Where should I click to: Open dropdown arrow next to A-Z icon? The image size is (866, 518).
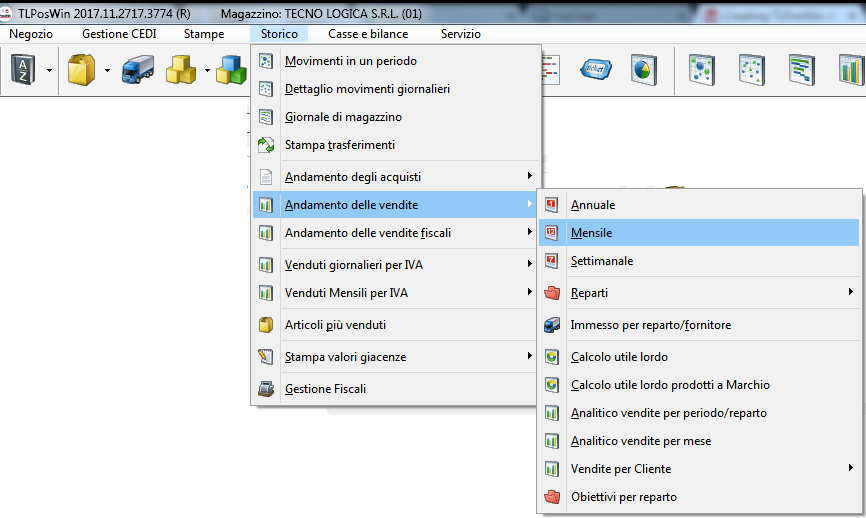[48, 71]
